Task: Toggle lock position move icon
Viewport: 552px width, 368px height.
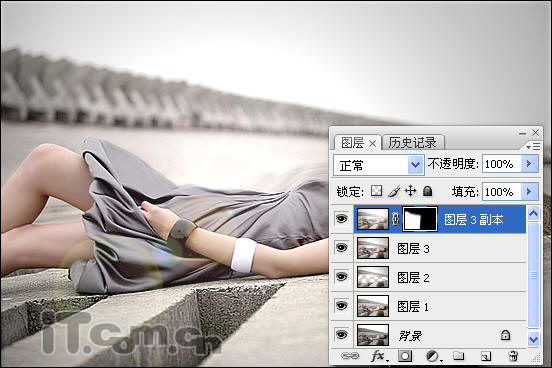Action: [410, 191]
